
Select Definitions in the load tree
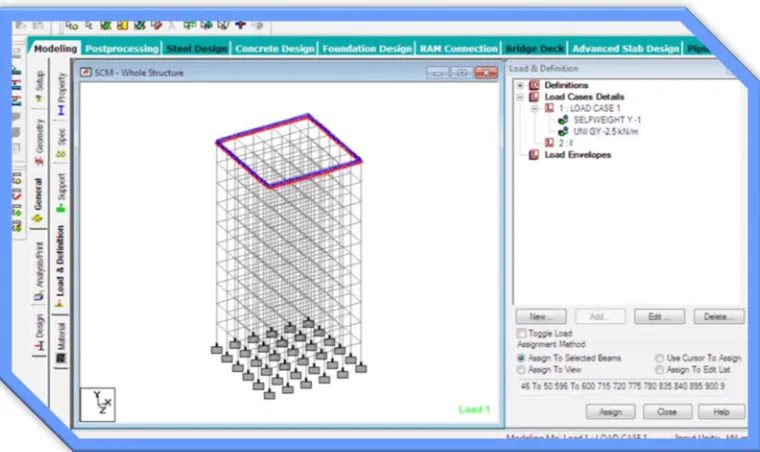tap(566, 85)
